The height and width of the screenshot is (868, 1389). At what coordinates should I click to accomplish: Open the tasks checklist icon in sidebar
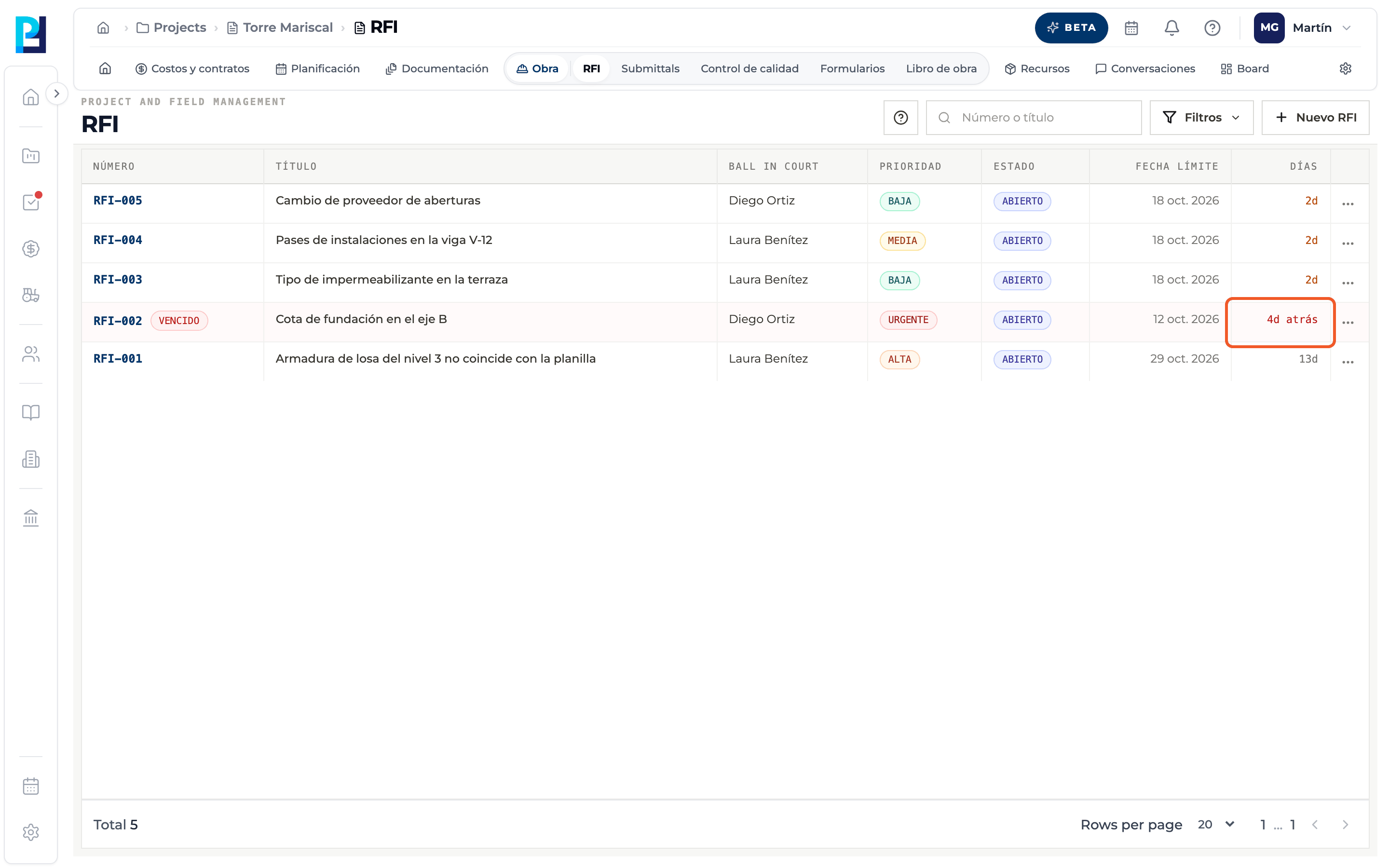(x=31, y=202)
